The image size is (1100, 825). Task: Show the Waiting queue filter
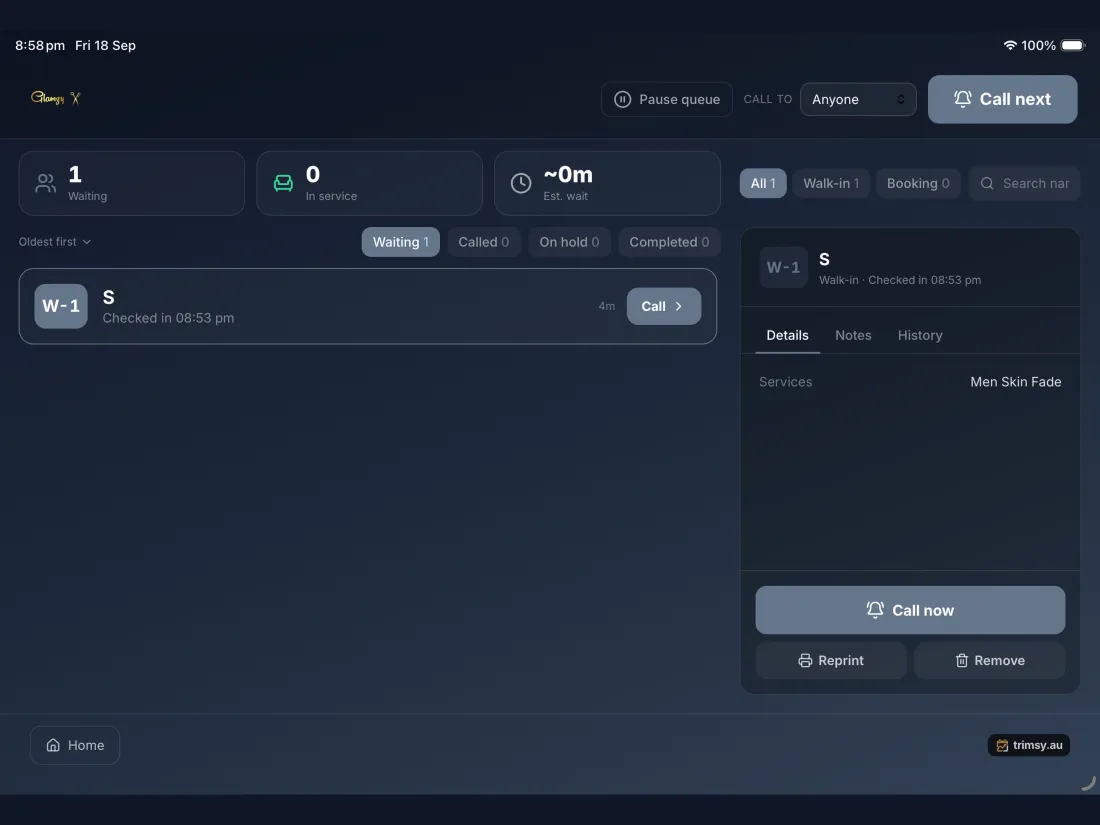[x=401, y=242]
